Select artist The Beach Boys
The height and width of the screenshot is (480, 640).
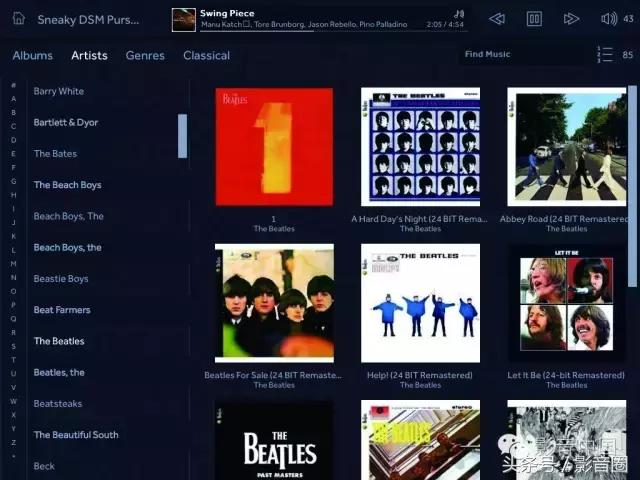67,185
